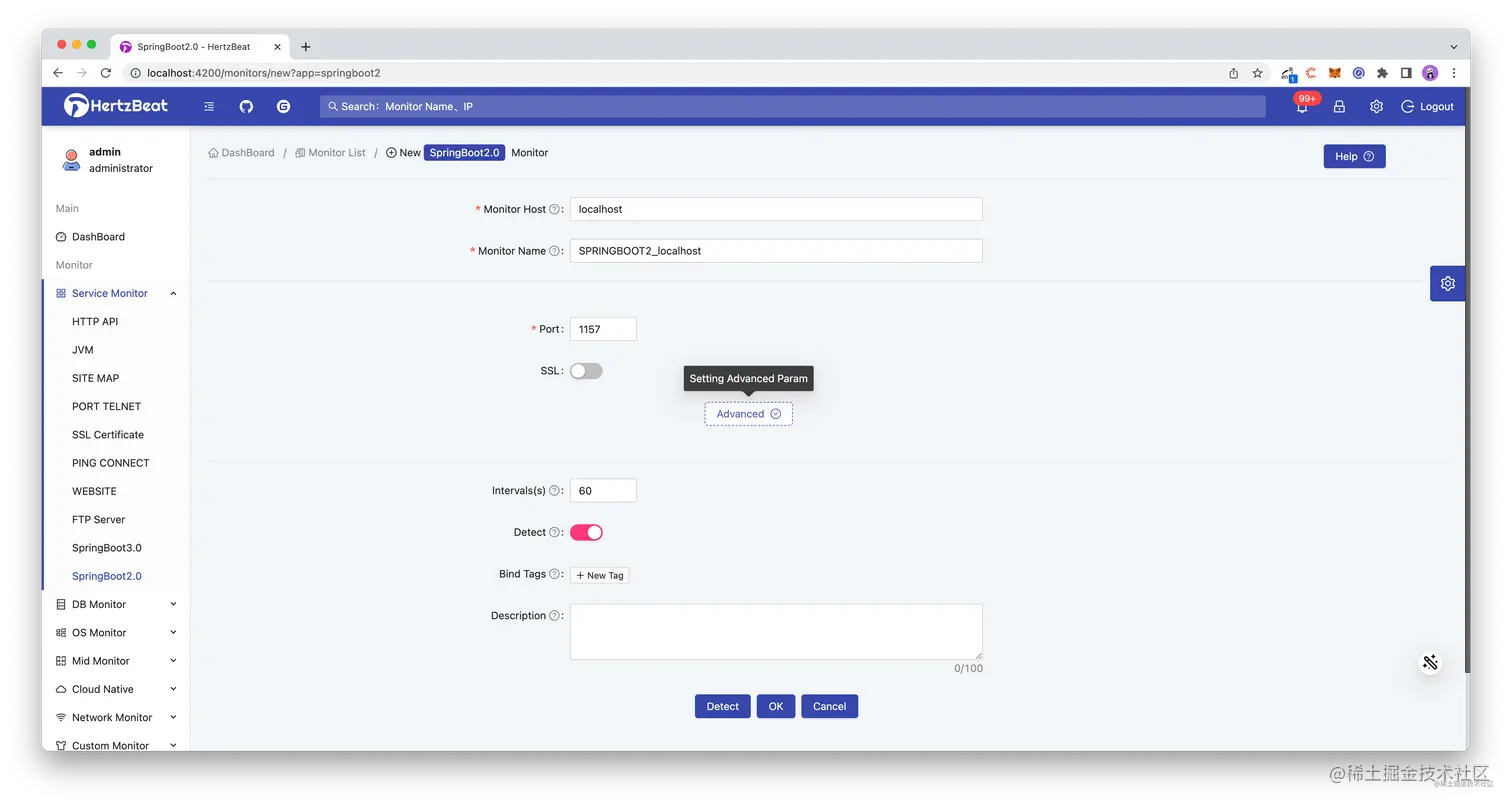Screen dimensions: 1512x806
Task: Expand the DB Monitor menu
Action: click(x=115, y=604)
